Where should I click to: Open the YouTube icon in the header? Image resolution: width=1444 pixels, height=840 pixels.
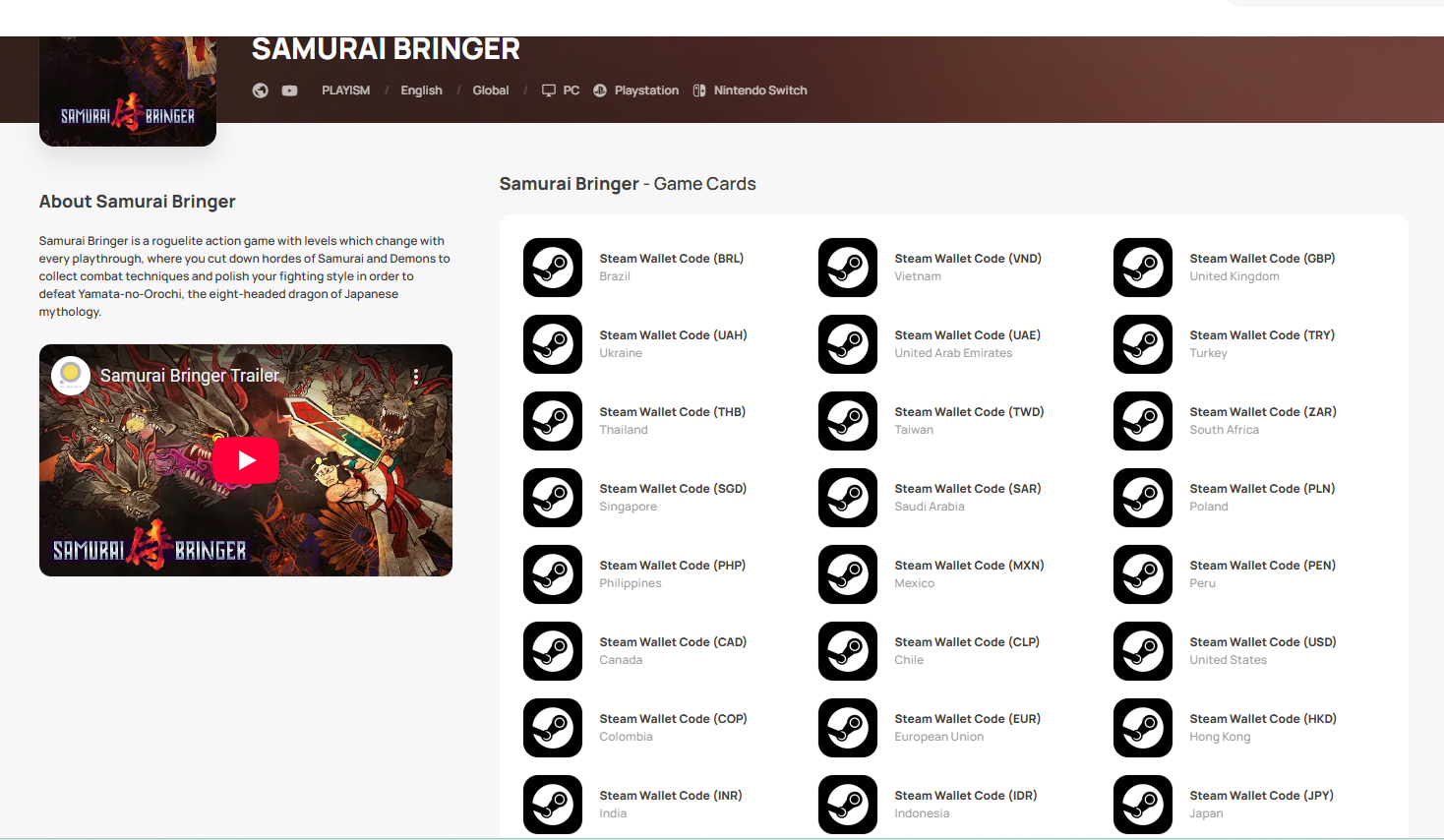coord(289,90)
